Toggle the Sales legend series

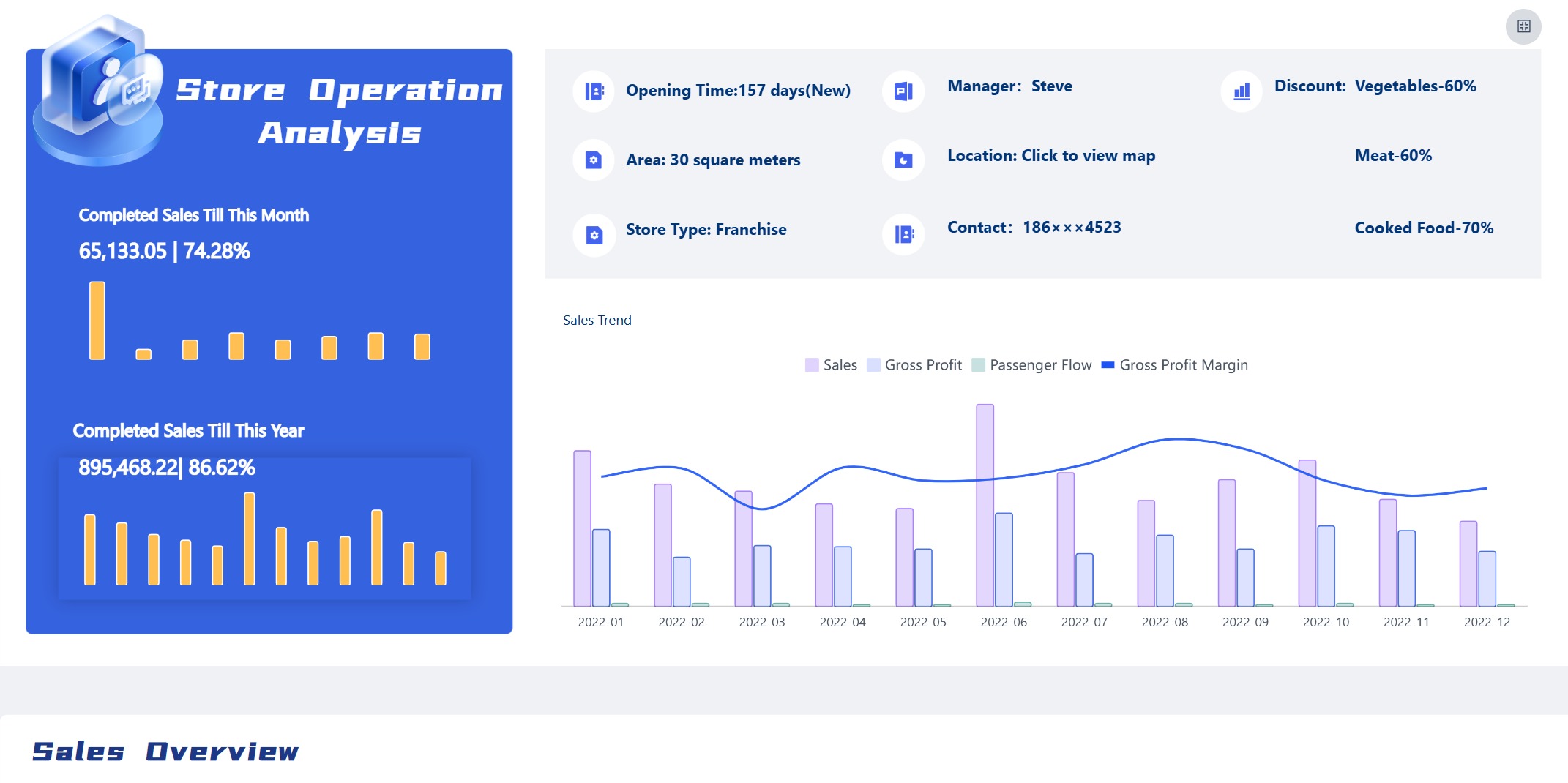pyautogui.click(x=831, y=365)
